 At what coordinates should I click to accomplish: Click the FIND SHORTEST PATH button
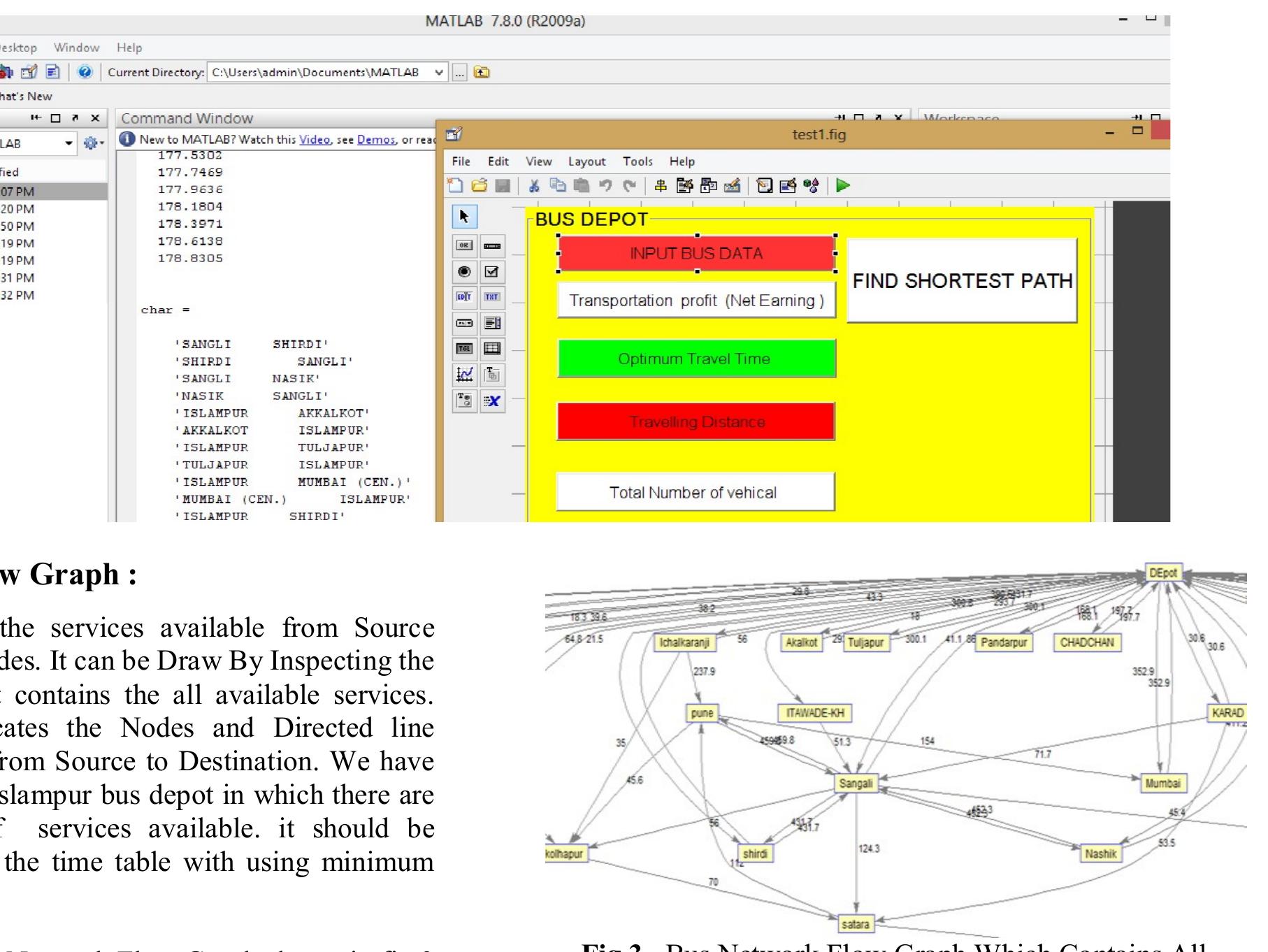click(960, 281)
